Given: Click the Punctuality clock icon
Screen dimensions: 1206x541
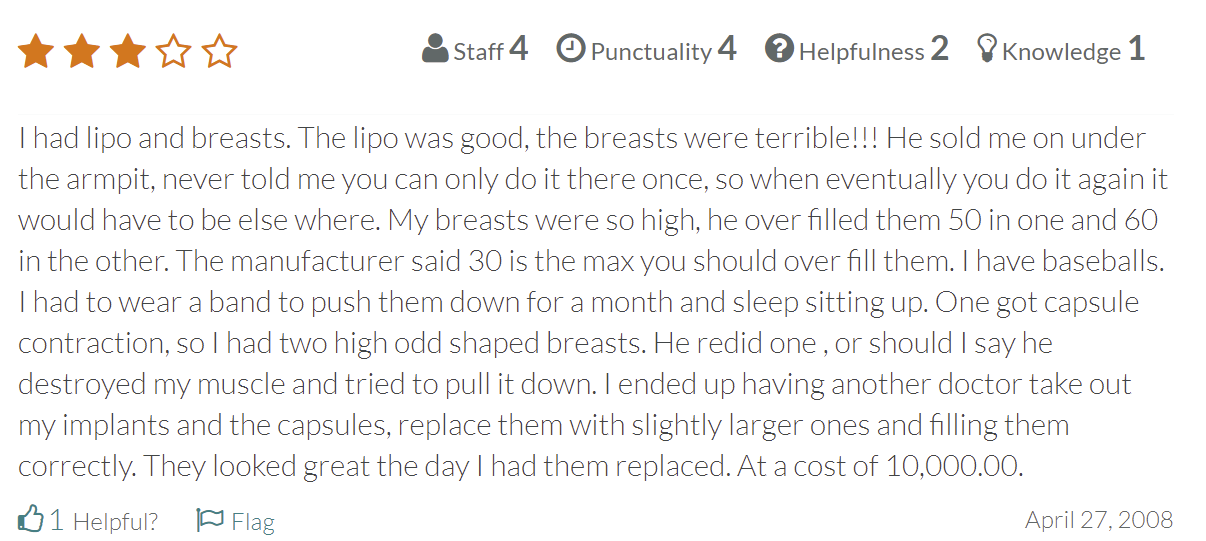Looking at the screenshot, I should point(570,49).
